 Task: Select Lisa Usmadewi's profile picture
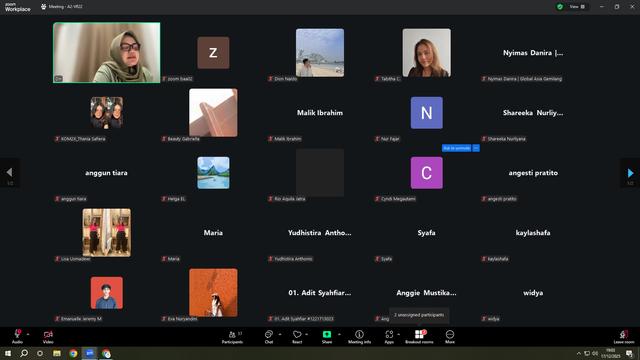(107, 233)
